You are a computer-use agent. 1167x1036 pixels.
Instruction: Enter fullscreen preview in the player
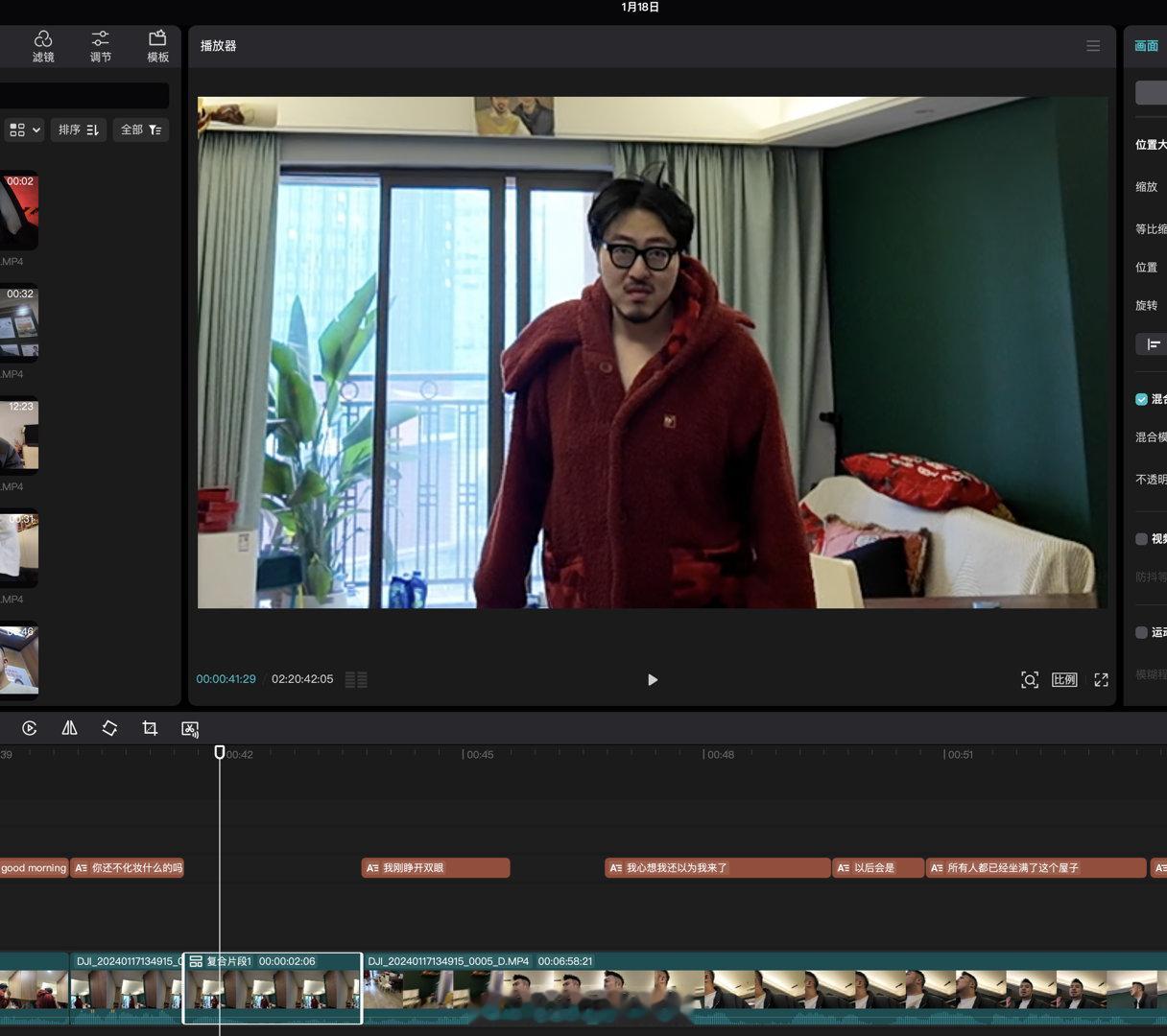tap(1101, 679)
